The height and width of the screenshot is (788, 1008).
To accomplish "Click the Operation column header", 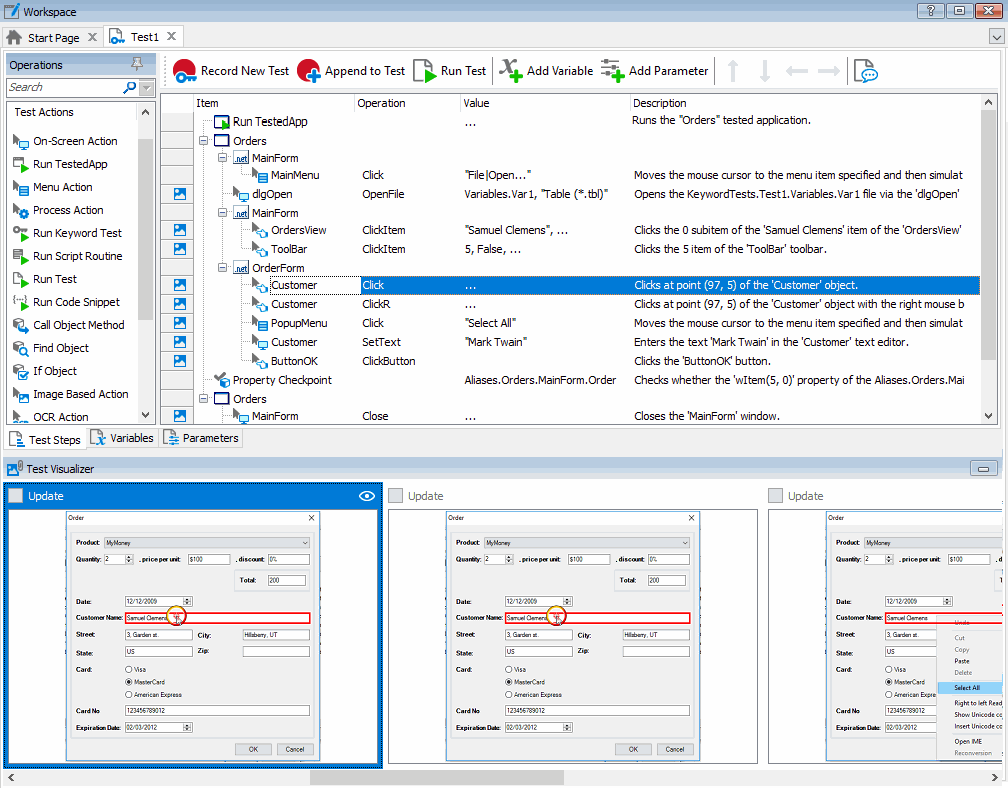I will point(408,103).
